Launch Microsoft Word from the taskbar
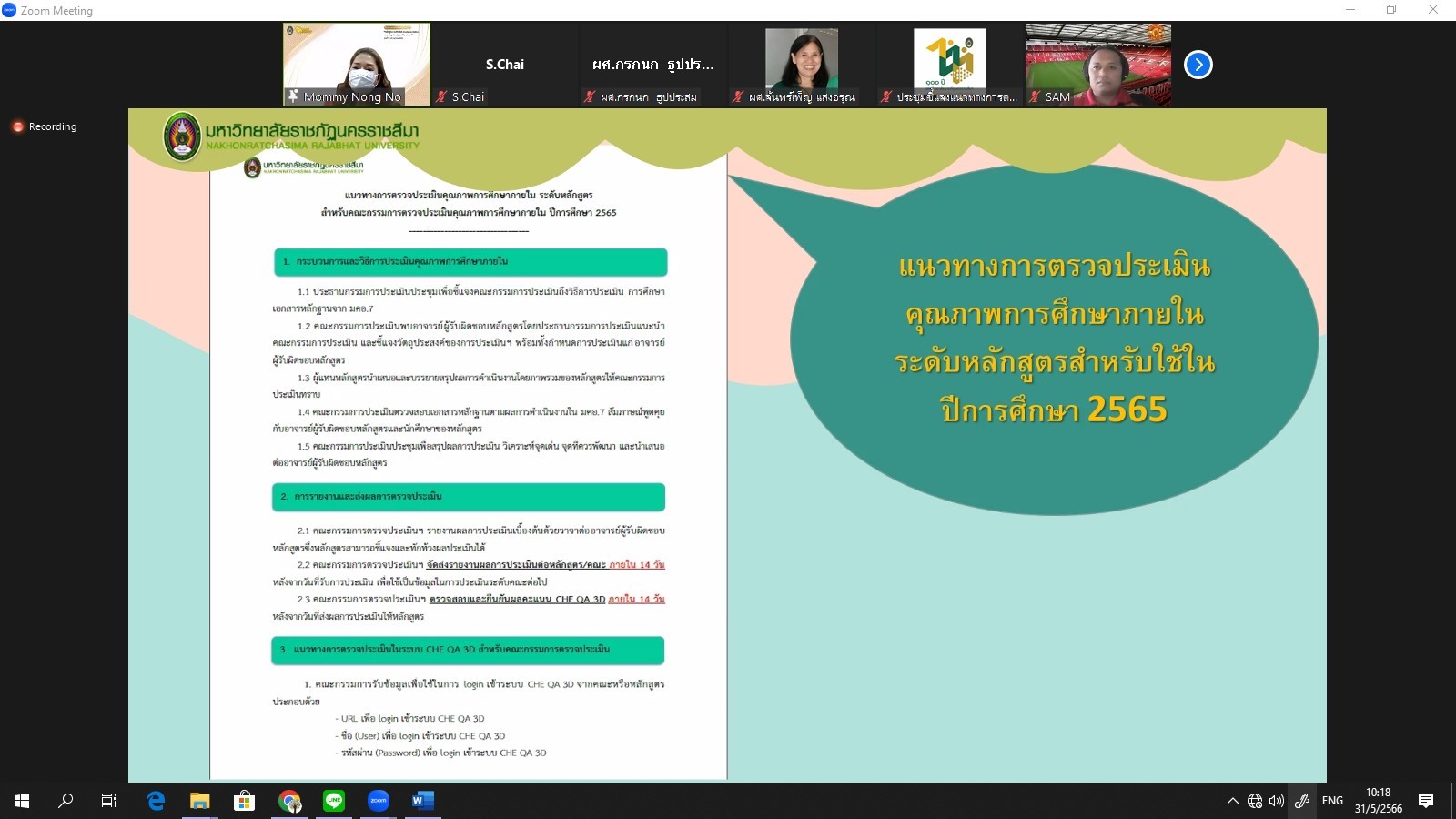The width and height of the screenshot is (1456, 819). 422,801
